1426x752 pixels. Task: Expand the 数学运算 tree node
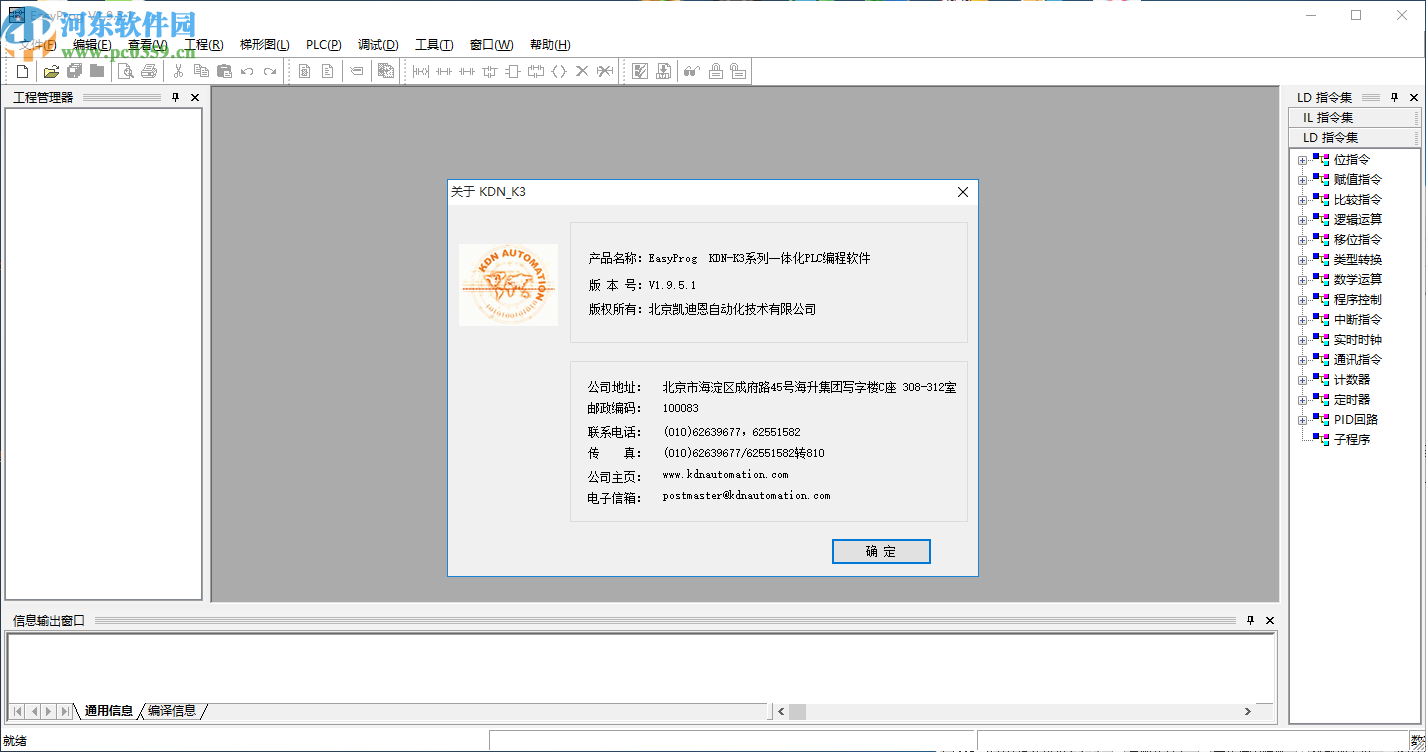[1302, 280]
